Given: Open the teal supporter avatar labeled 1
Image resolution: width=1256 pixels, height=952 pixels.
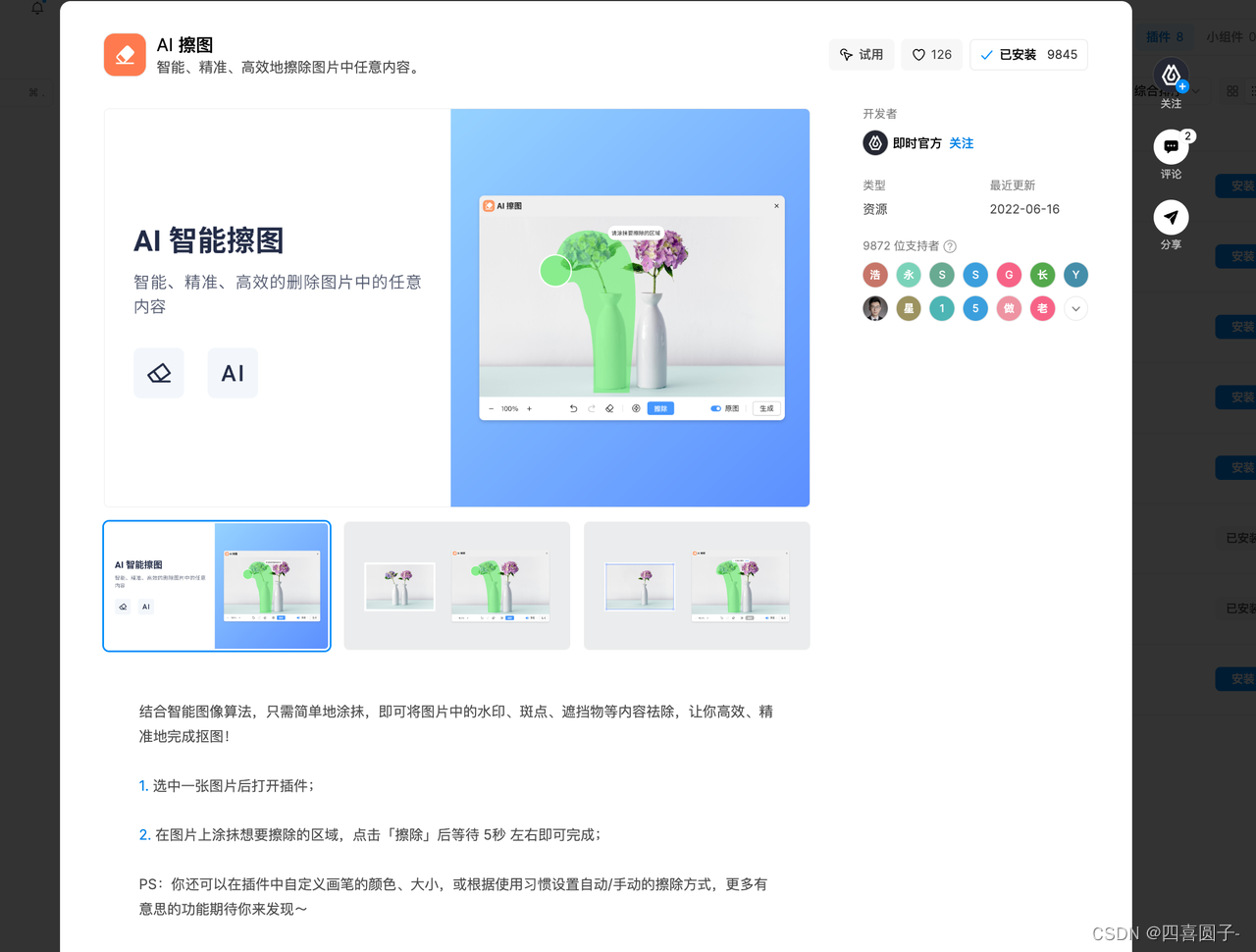Looking at the screenshot, I should [x=942, y=308].
